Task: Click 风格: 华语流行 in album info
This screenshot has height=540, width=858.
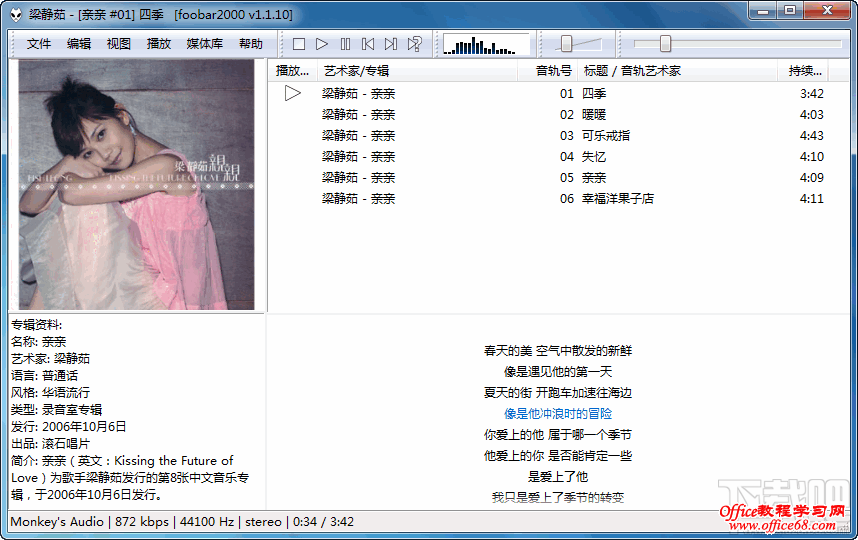Action: click(x=50, y=393)
